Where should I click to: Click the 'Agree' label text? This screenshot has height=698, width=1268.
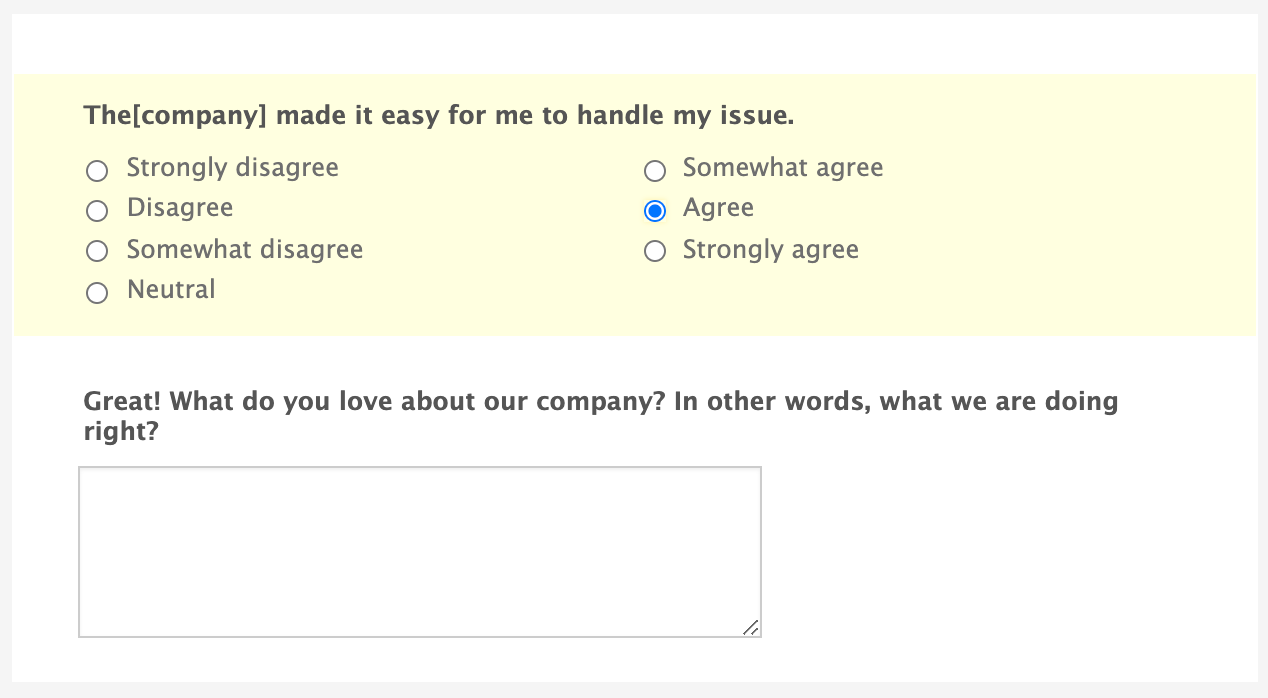718,208
